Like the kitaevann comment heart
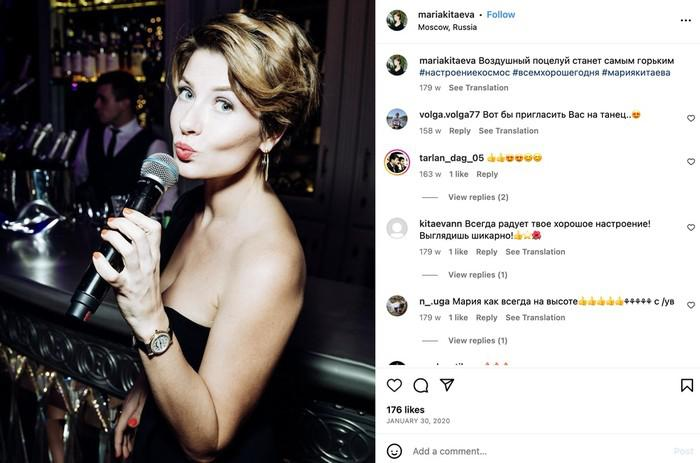Viewport: 700px width, 463px height. [691, 227]
